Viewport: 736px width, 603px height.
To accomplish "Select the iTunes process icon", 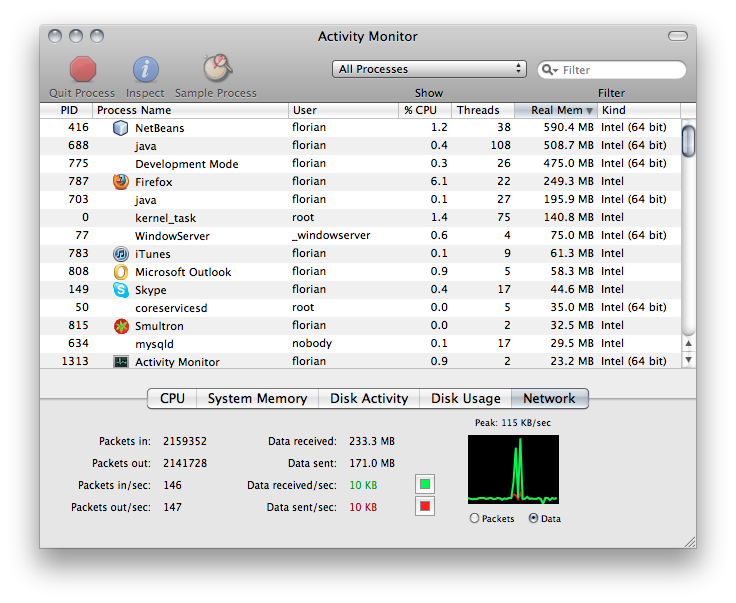I will (121, 254).
